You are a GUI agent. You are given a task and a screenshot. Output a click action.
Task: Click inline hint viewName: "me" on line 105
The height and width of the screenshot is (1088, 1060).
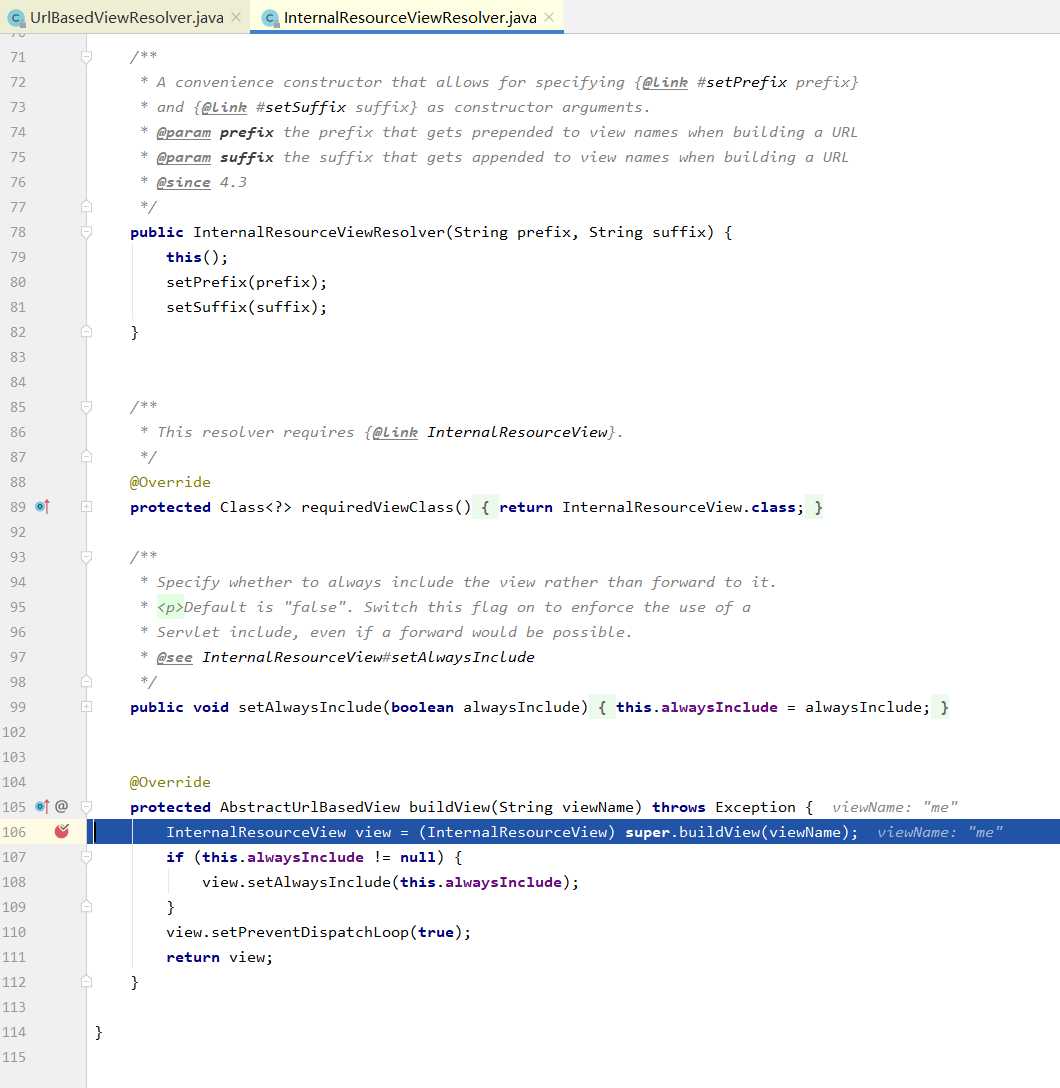tap(894, 806)
